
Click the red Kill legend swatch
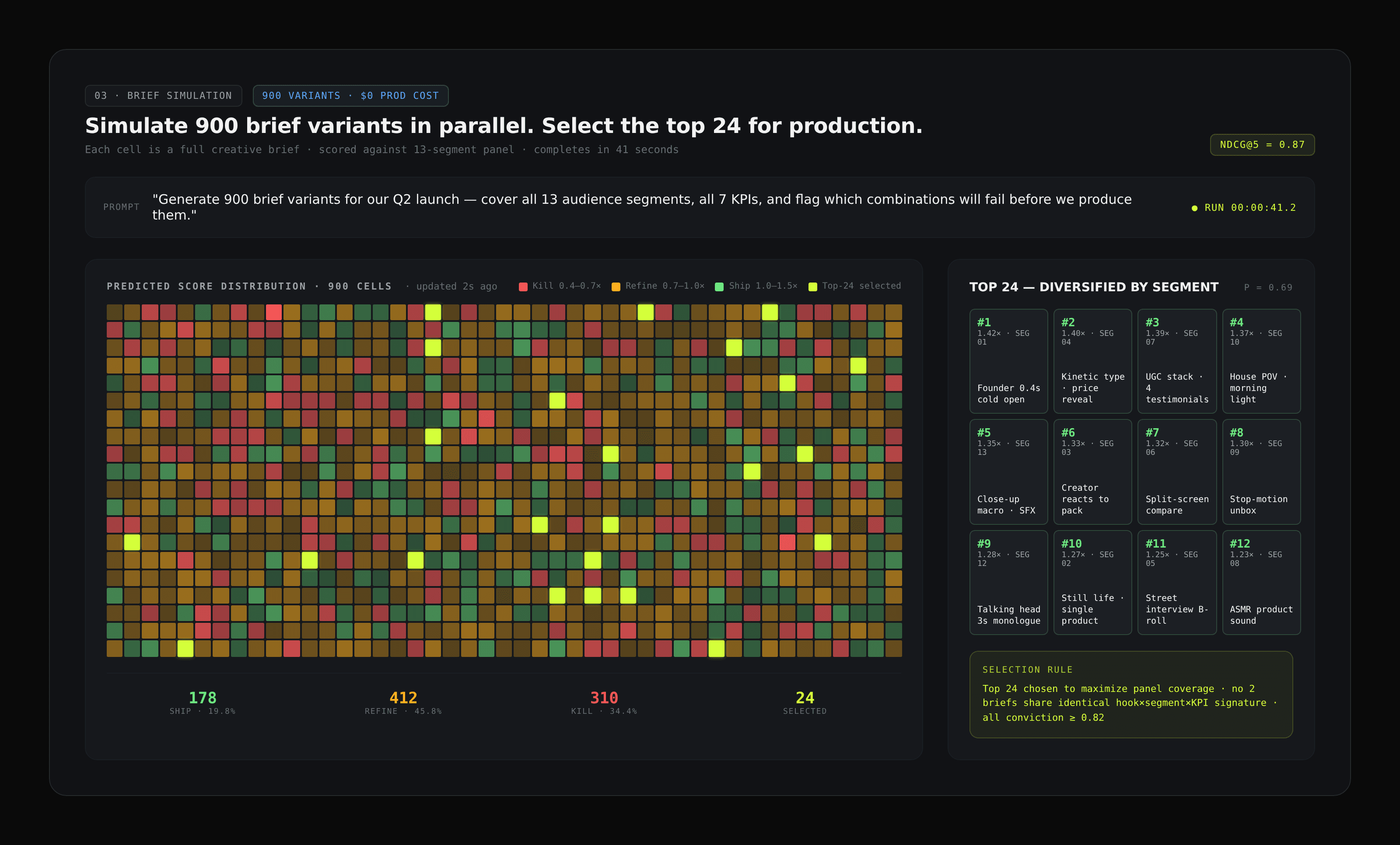tap(523, 287)
